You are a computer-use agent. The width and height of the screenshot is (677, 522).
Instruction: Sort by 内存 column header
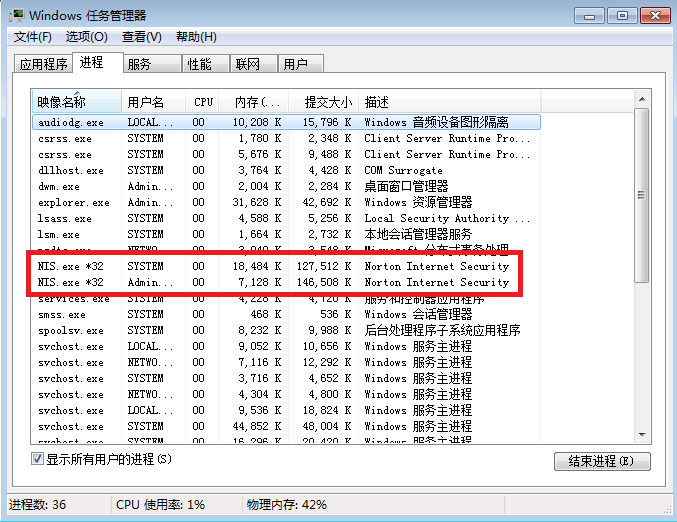[x=258, y=102]
